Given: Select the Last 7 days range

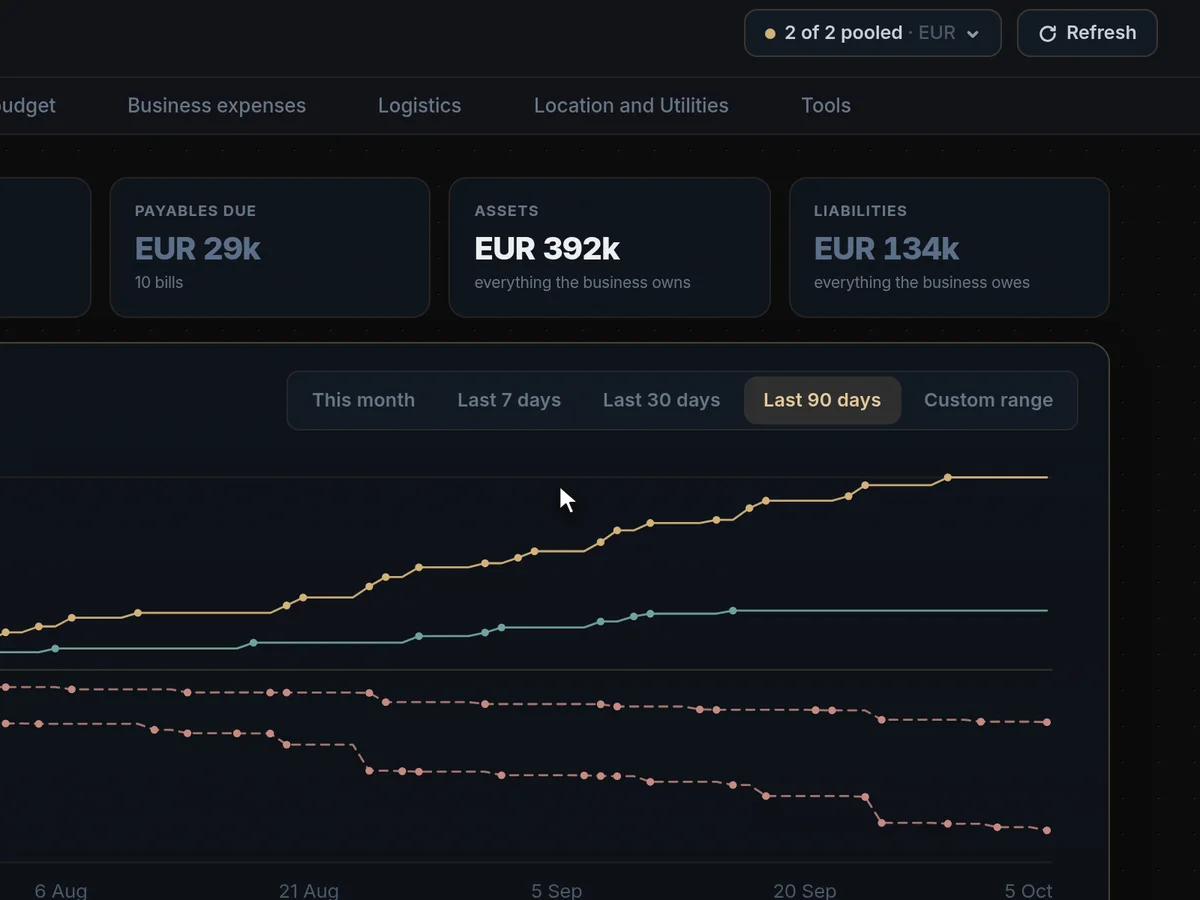Looking at the screenshot, I should click(x=509, y=400).
